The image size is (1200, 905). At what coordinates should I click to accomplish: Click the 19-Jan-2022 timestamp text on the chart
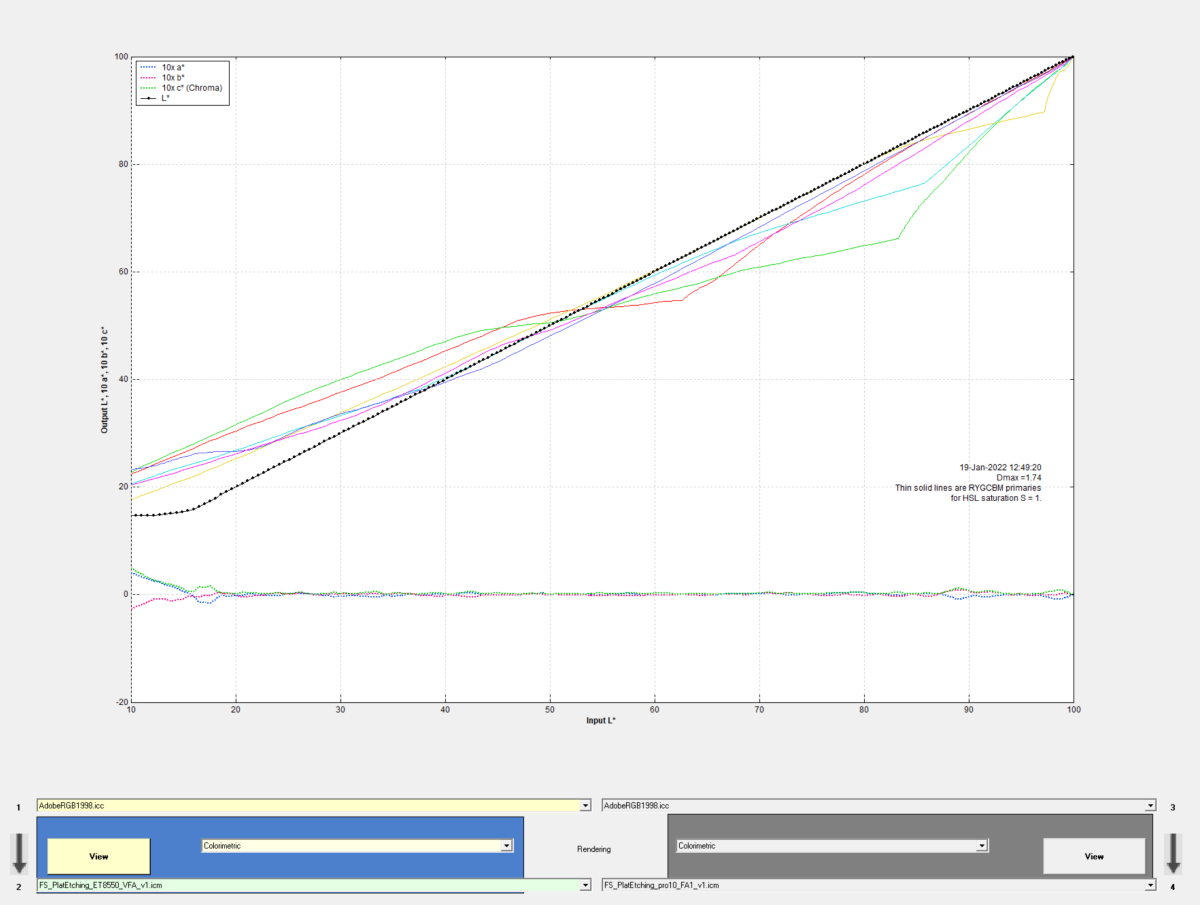(x=1000, y=467)
